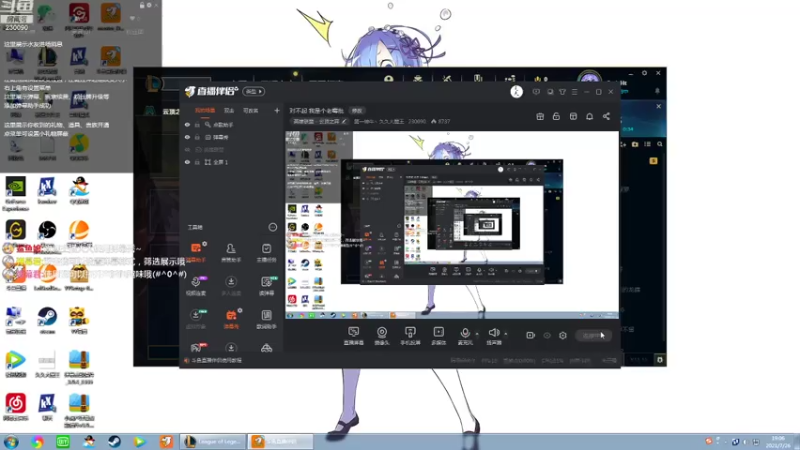
Task: Select the 全屏 1 source row
Action: pos(232,162)
